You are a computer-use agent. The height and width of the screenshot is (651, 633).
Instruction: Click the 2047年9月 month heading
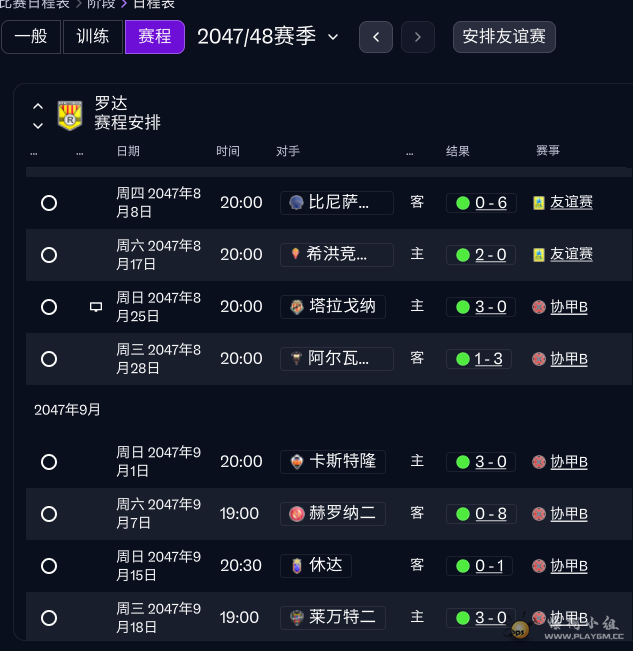point(67,410)
